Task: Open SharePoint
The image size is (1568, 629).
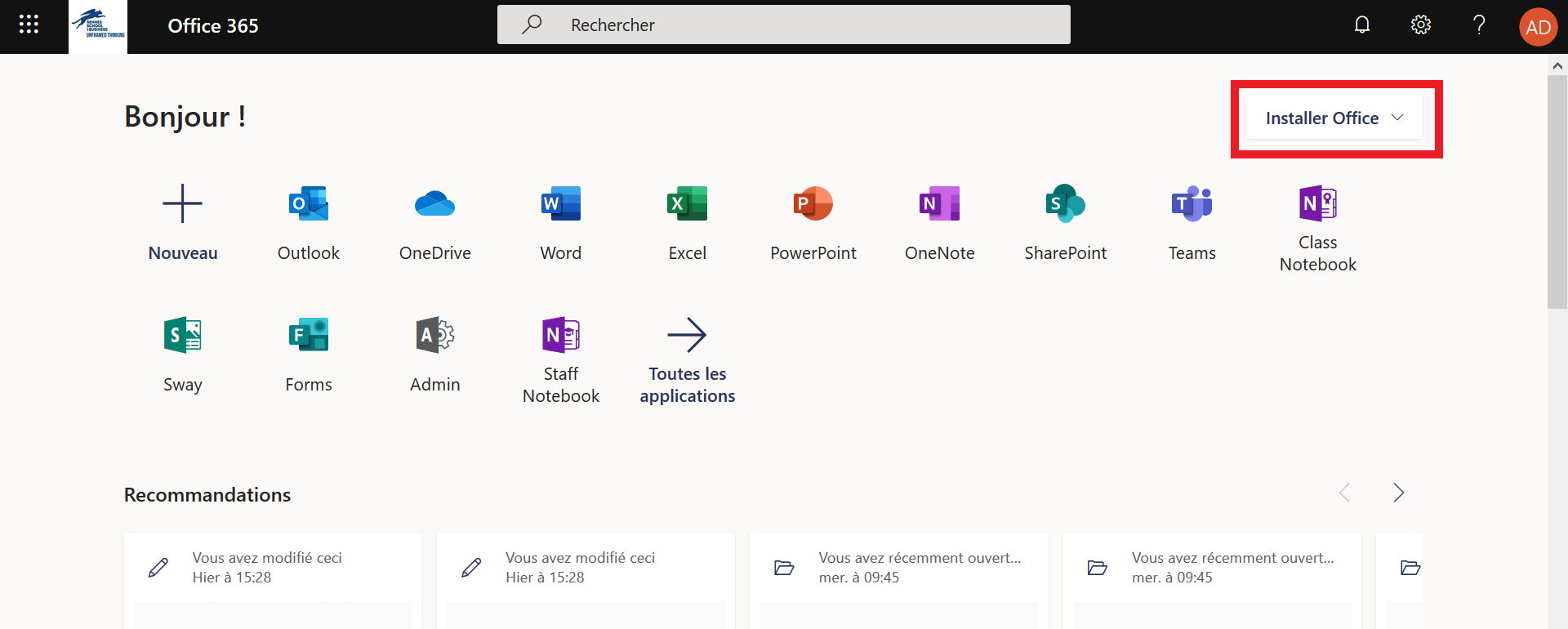Action: coord(1066,222)
